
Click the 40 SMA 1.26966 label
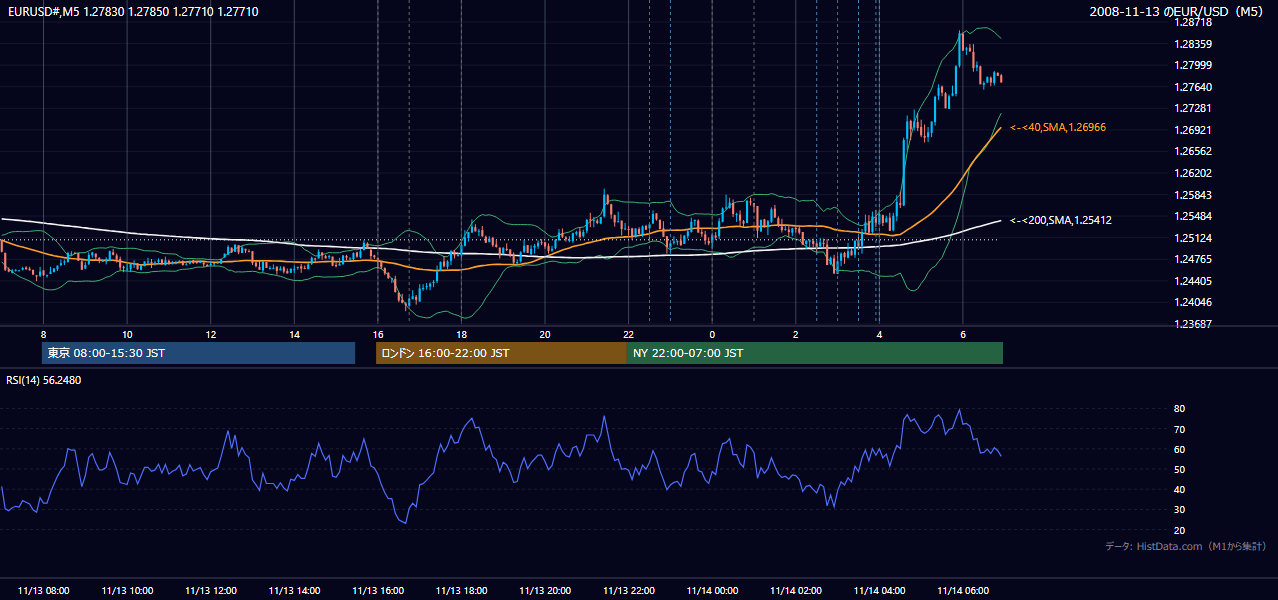coord(1058,128)
